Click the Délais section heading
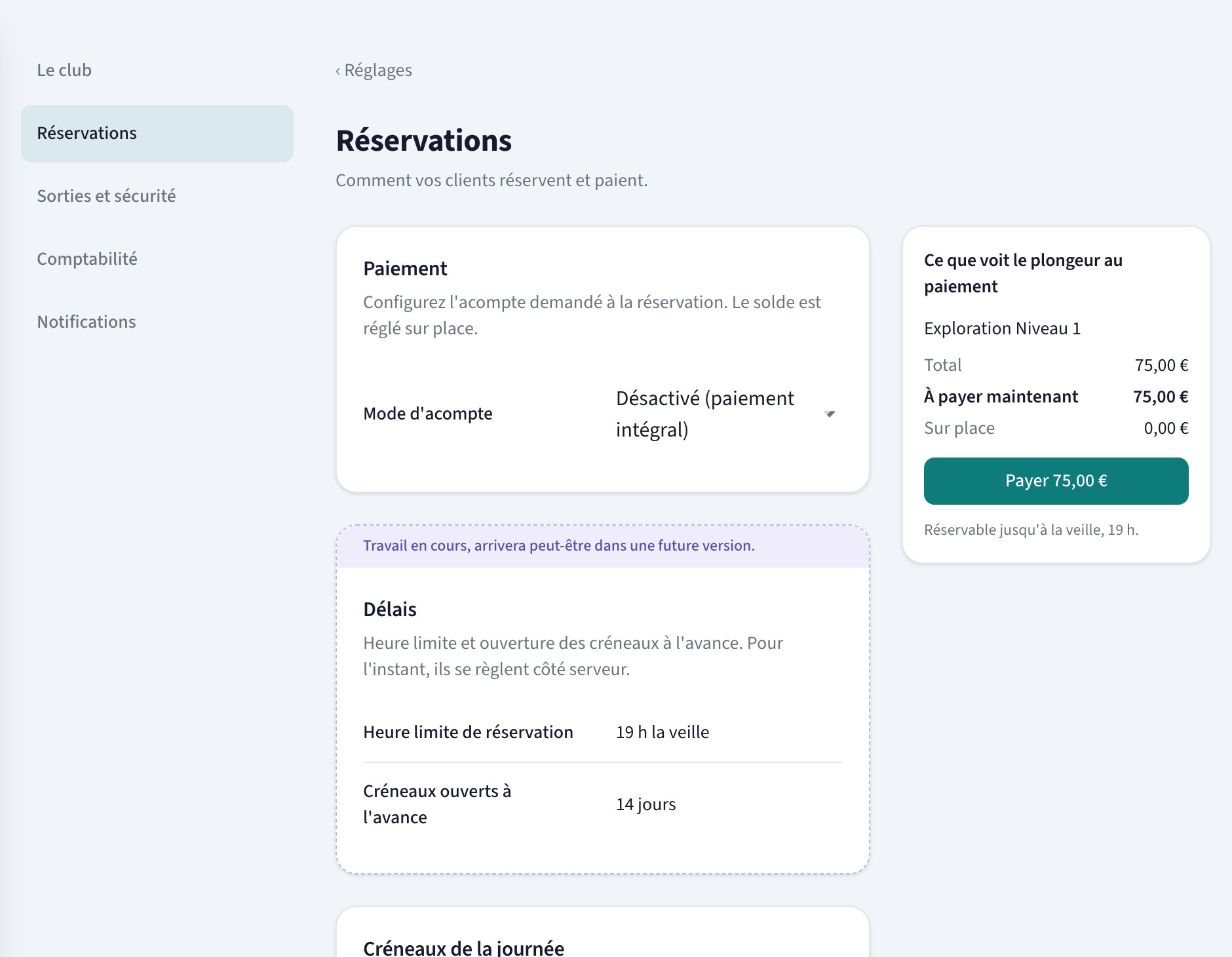Image resolution: width=1232 pixels, height=957 pixels. click(390, 610)
